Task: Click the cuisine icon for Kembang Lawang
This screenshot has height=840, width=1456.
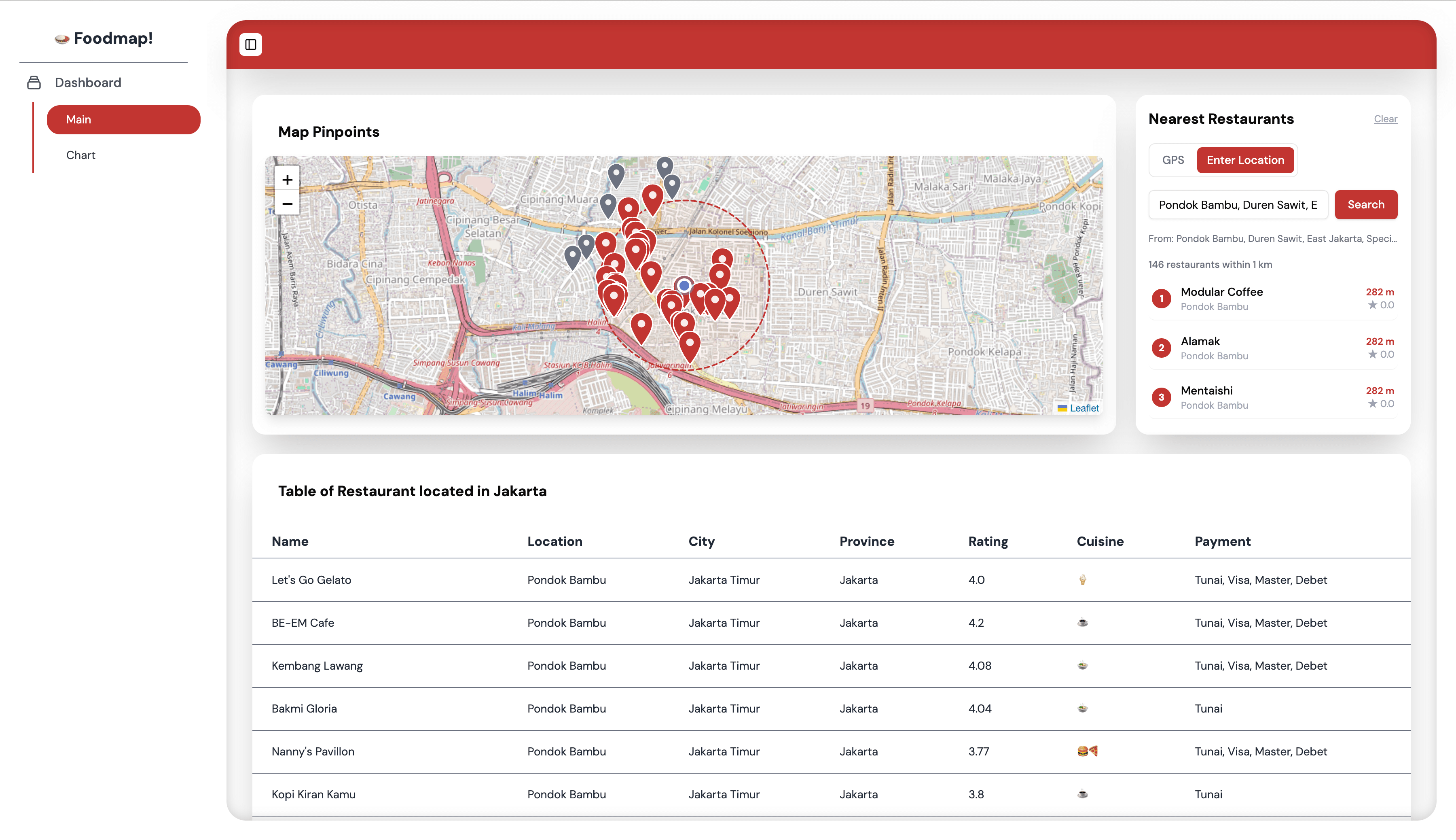Action: click(x=1083, y=666)
